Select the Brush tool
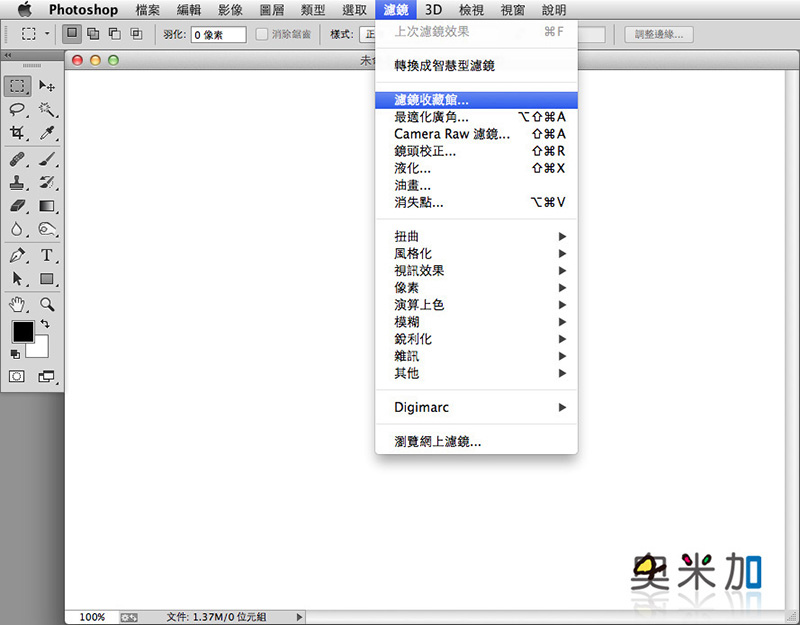The height and width of the screenshot is (625, 800). point(47,160)
